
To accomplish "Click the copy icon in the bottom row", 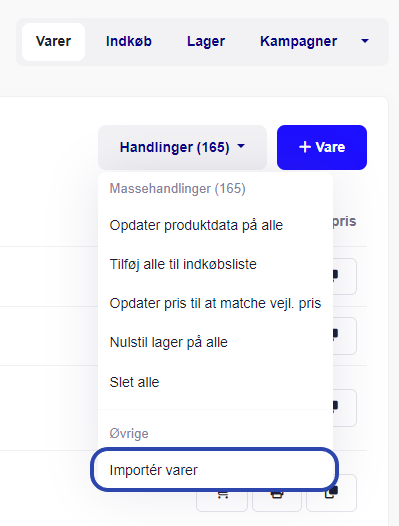I will 331,493.
